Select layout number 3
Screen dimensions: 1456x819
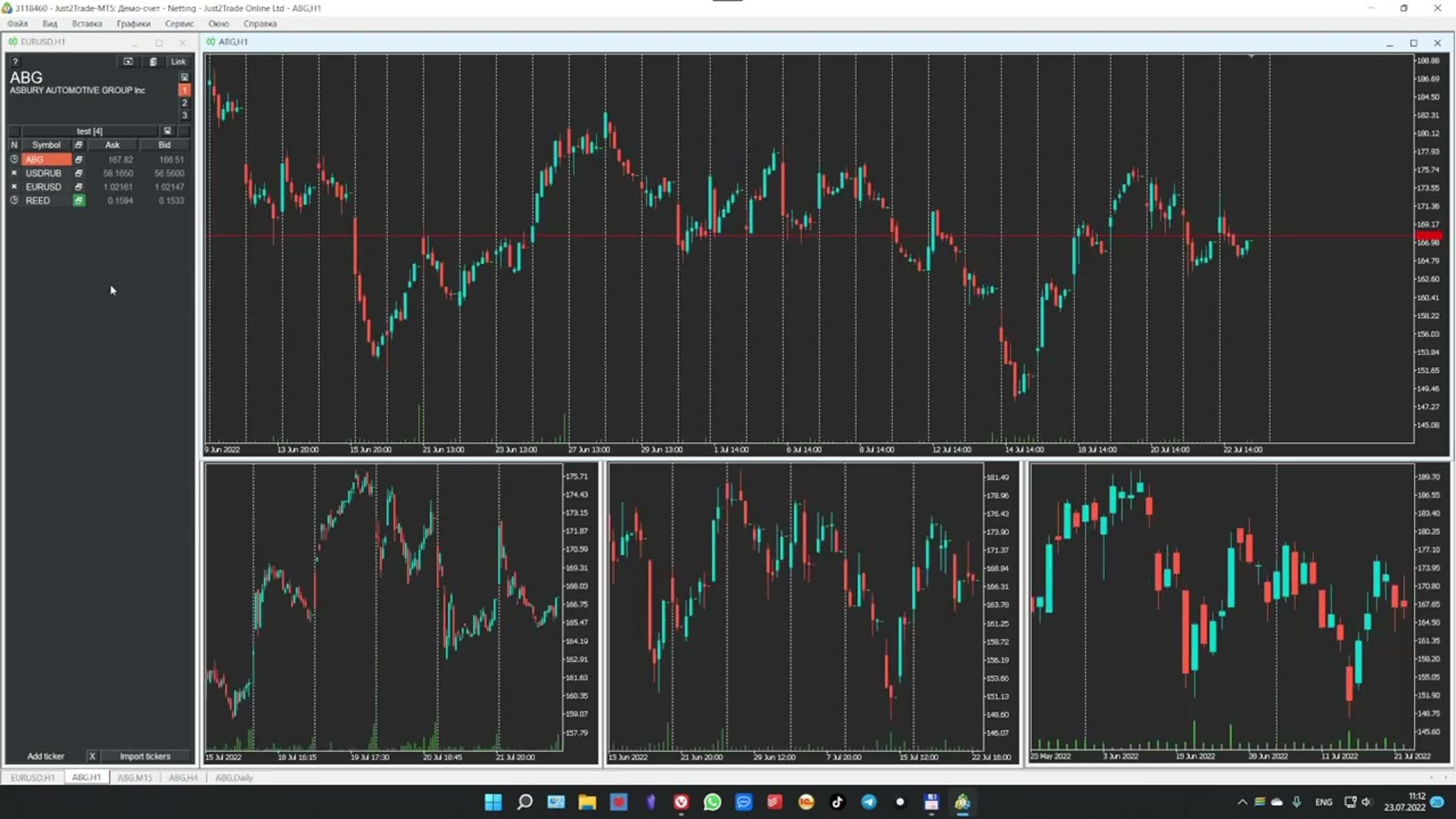click(x=184, y=115)
